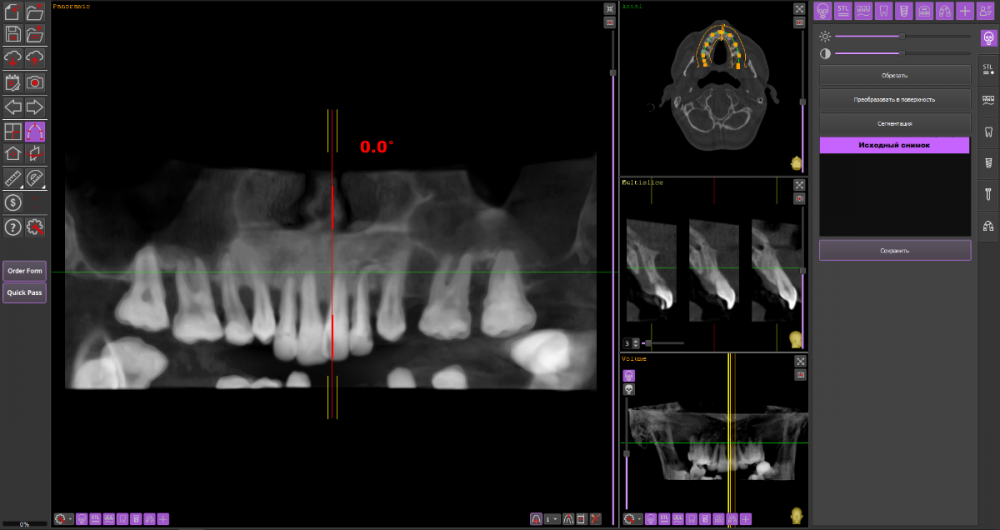The height and width of the screenshot is (530, 1000).
Task: Click the STL icon in top toolbar
Action: (843, 11)
